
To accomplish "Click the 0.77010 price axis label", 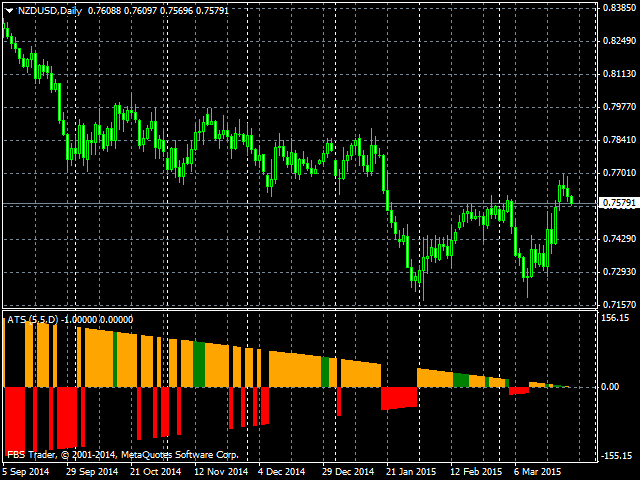I will (618, 173).
